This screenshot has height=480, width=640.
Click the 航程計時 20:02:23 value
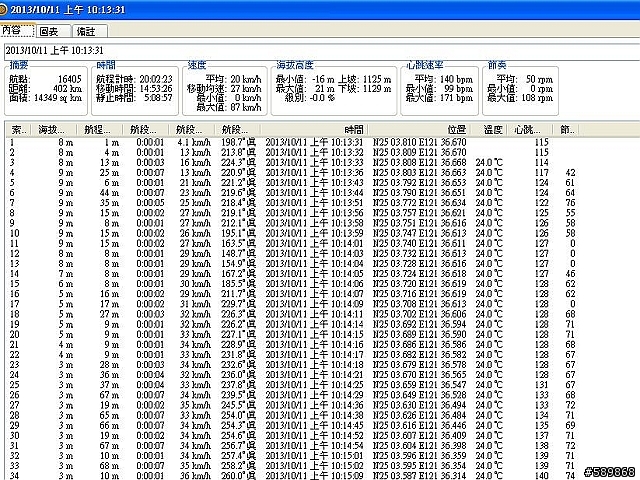click(x=156, y=79)
